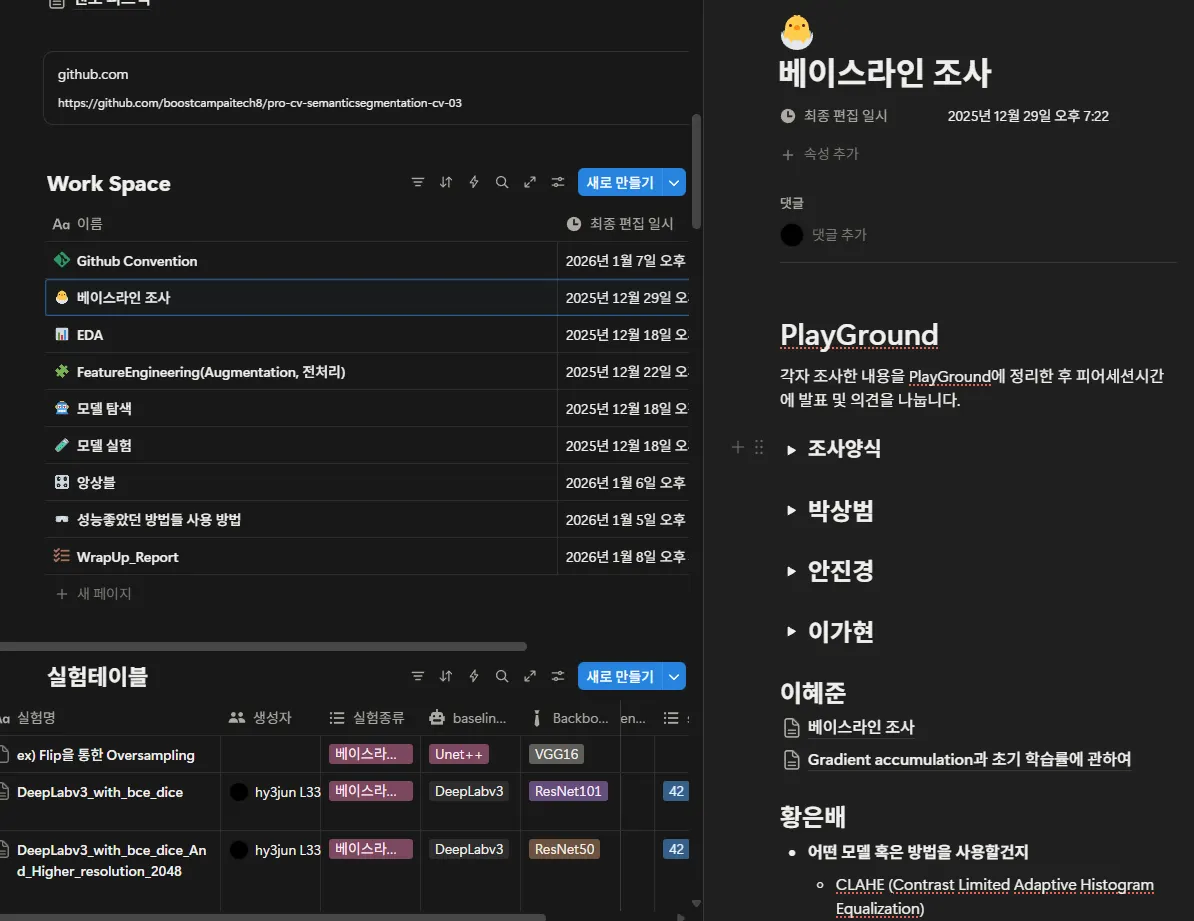Screen dimensions: 1194x921
Task: Open the Gradient accumulation page link
Action: (x=969, y=760)
